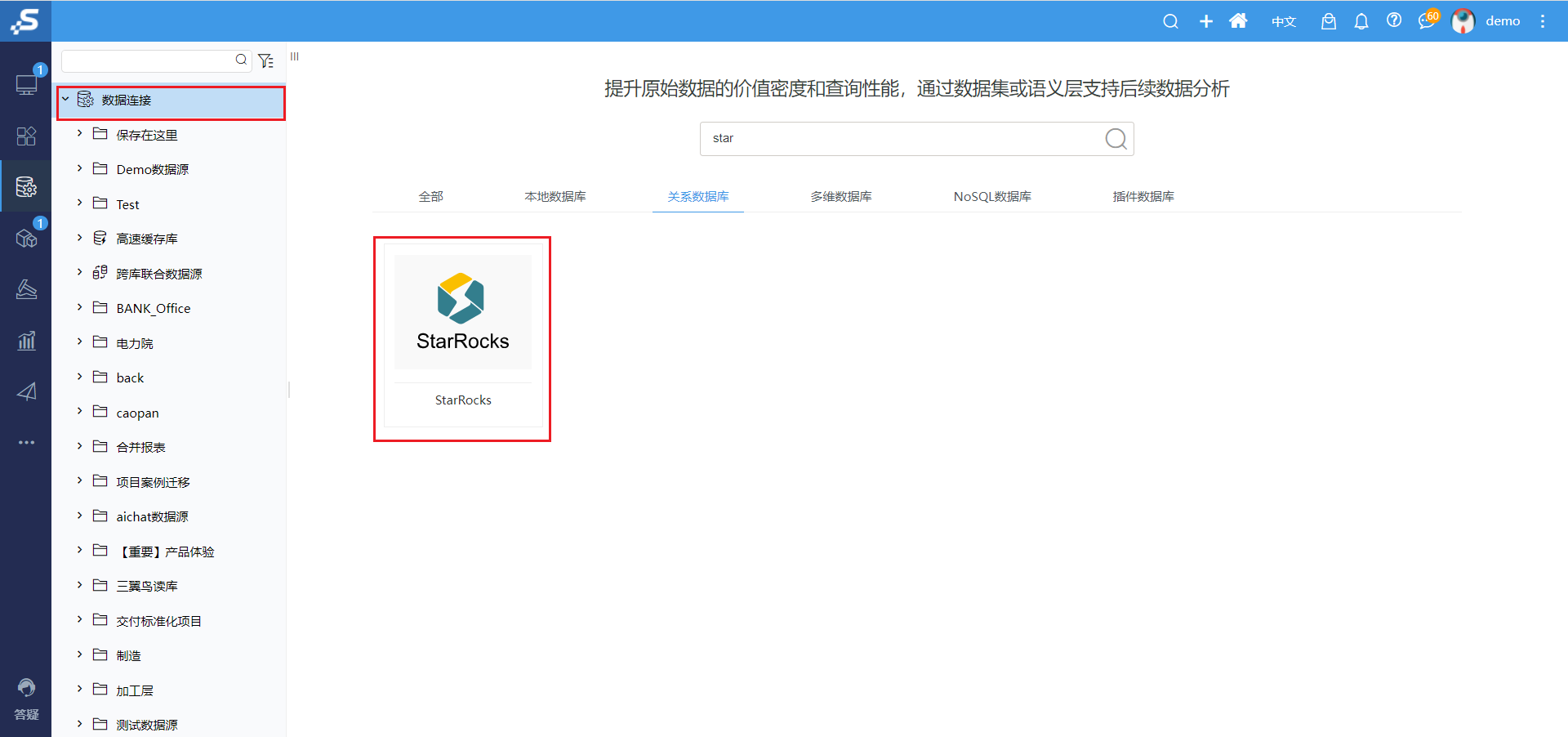The height and width of the screenshot is (737, 1568).
Task: Select the 数据连接 tree item
Action: (171, 100)
